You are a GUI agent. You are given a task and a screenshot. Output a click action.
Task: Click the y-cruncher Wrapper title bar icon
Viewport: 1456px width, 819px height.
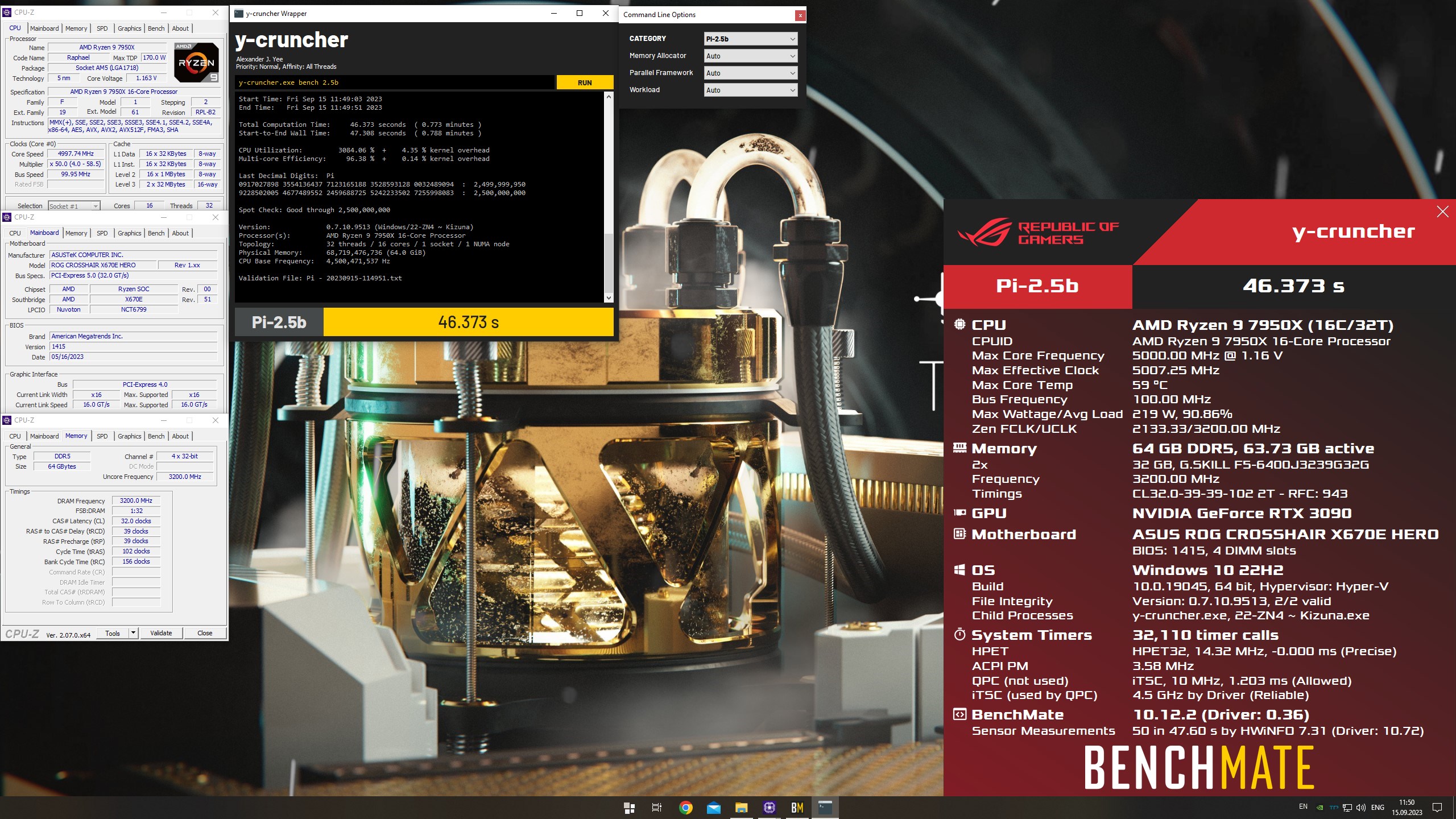point(239,14)
